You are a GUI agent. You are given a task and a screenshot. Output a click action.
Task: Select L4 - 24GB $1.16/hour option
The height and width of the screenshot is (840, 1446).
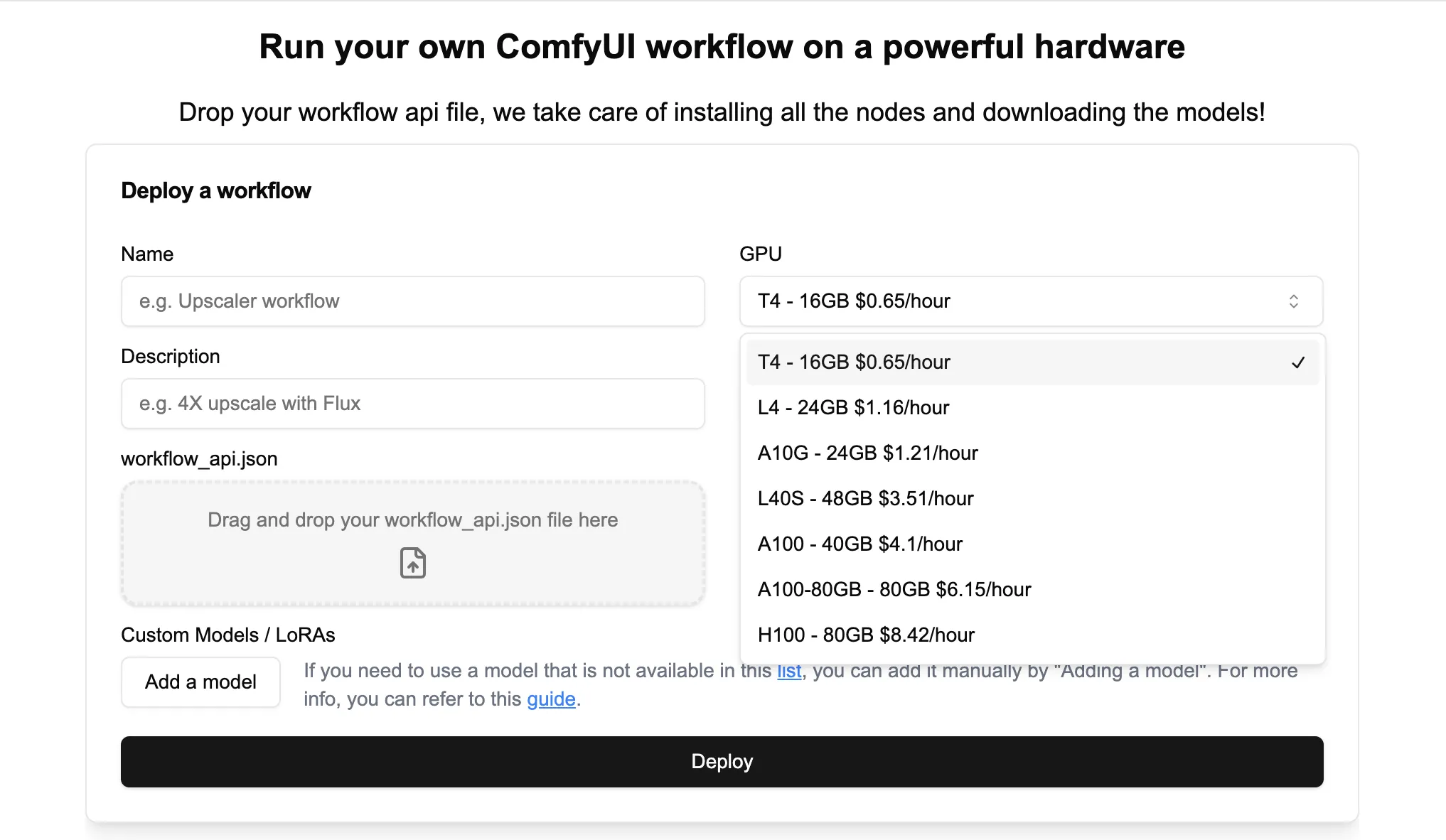point(1032,408)
